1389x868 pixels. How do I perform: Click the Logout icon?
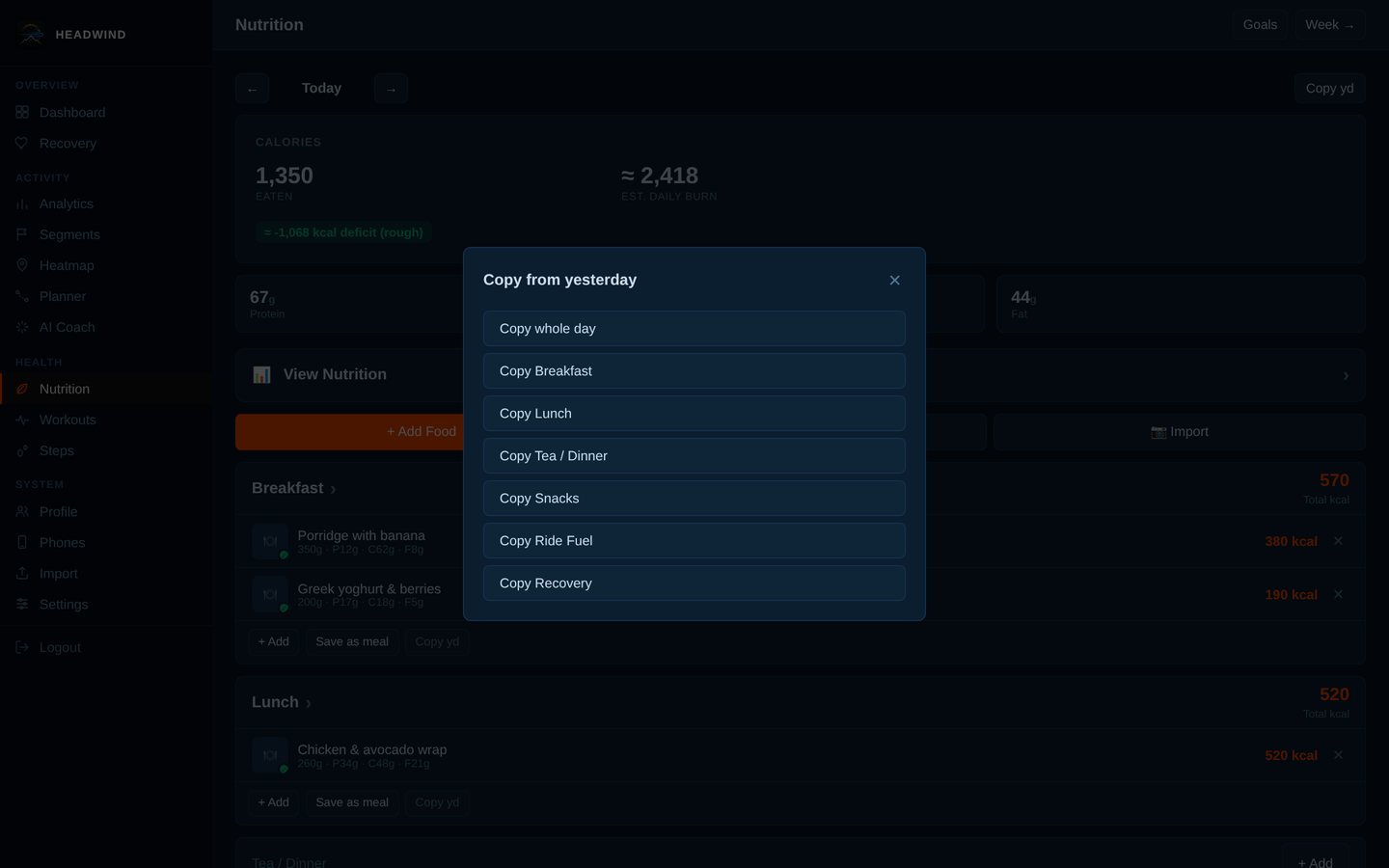[22, 647]
